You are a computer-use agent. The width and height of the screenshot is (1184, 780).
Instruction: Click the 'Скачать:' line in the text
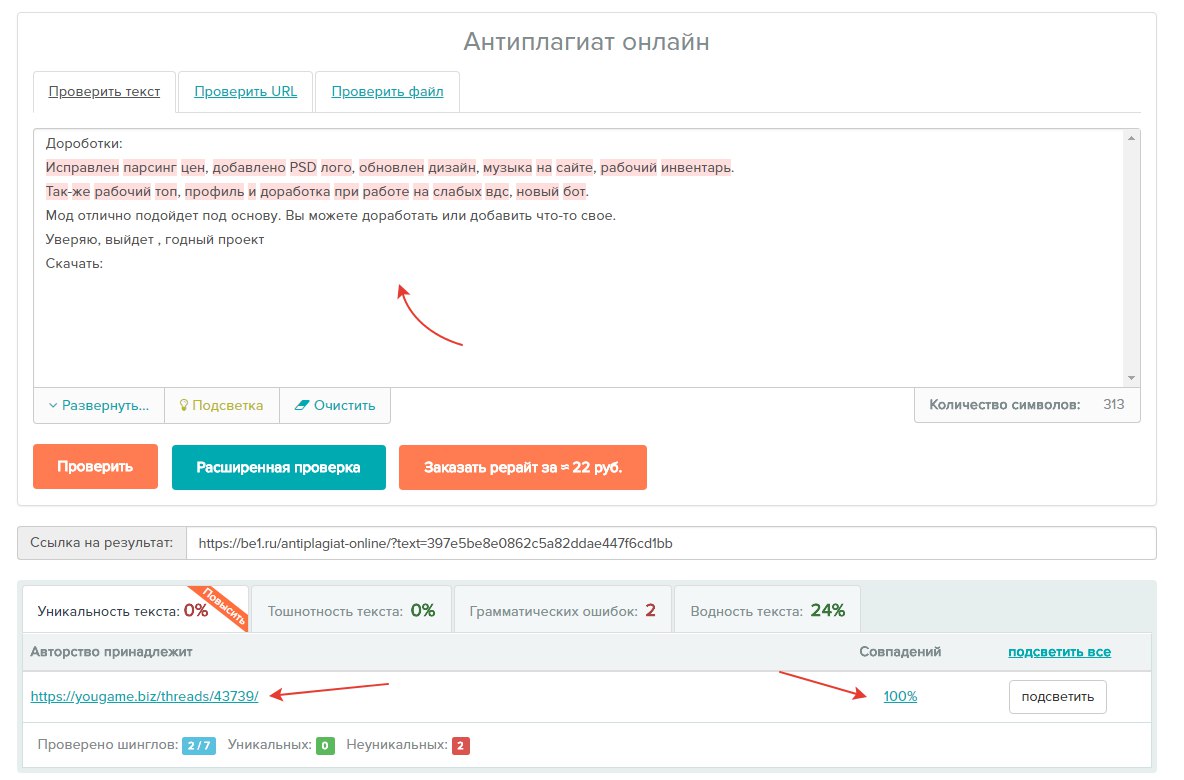pos(74,264)
